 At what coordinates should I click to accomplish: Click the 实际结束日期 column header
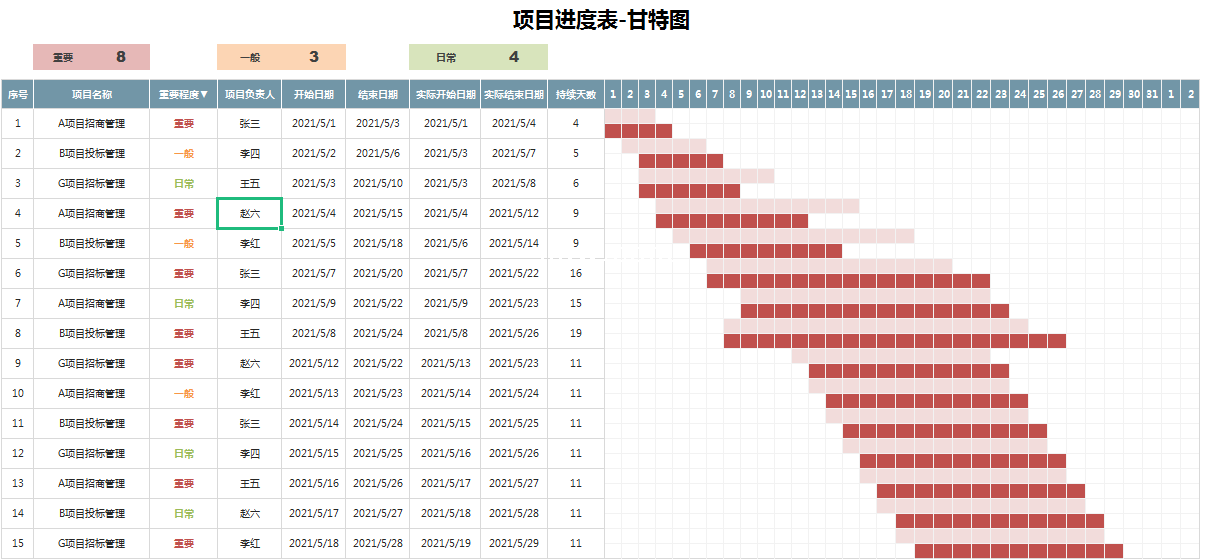(x=514, y=95)
